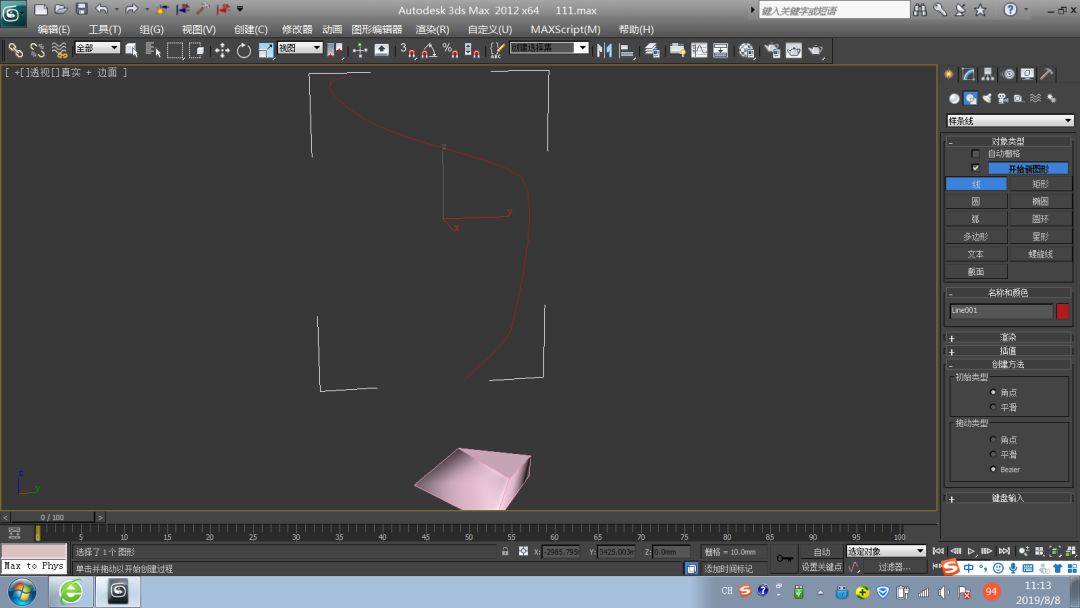This screenshot has height=608, width=1080.
Task: Expand the 渲染 rollout
Action: pyautogui.click(x=1008, y=337)
